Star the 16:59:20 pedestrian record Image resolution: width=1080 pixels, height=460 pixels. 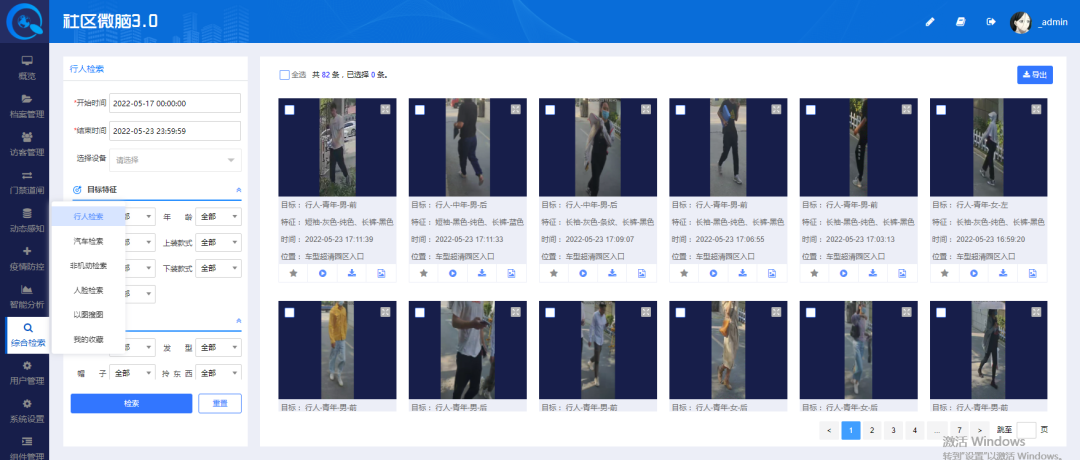click(x=945, y=273)
